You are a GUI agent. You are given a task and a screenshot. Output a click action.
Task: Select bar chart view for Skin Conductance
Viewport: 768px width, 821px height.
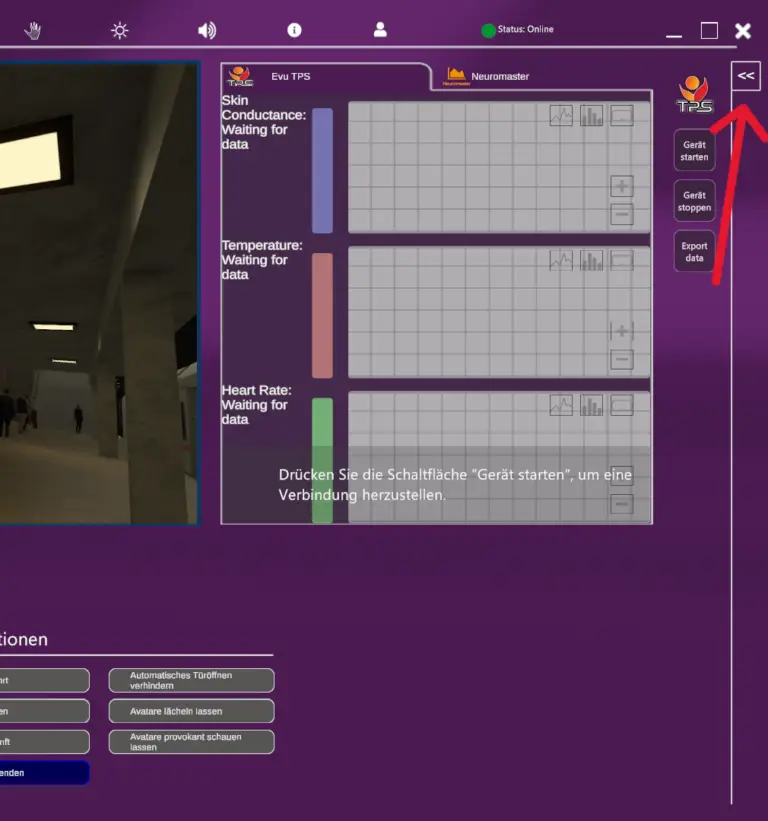[x=592, y=116]
